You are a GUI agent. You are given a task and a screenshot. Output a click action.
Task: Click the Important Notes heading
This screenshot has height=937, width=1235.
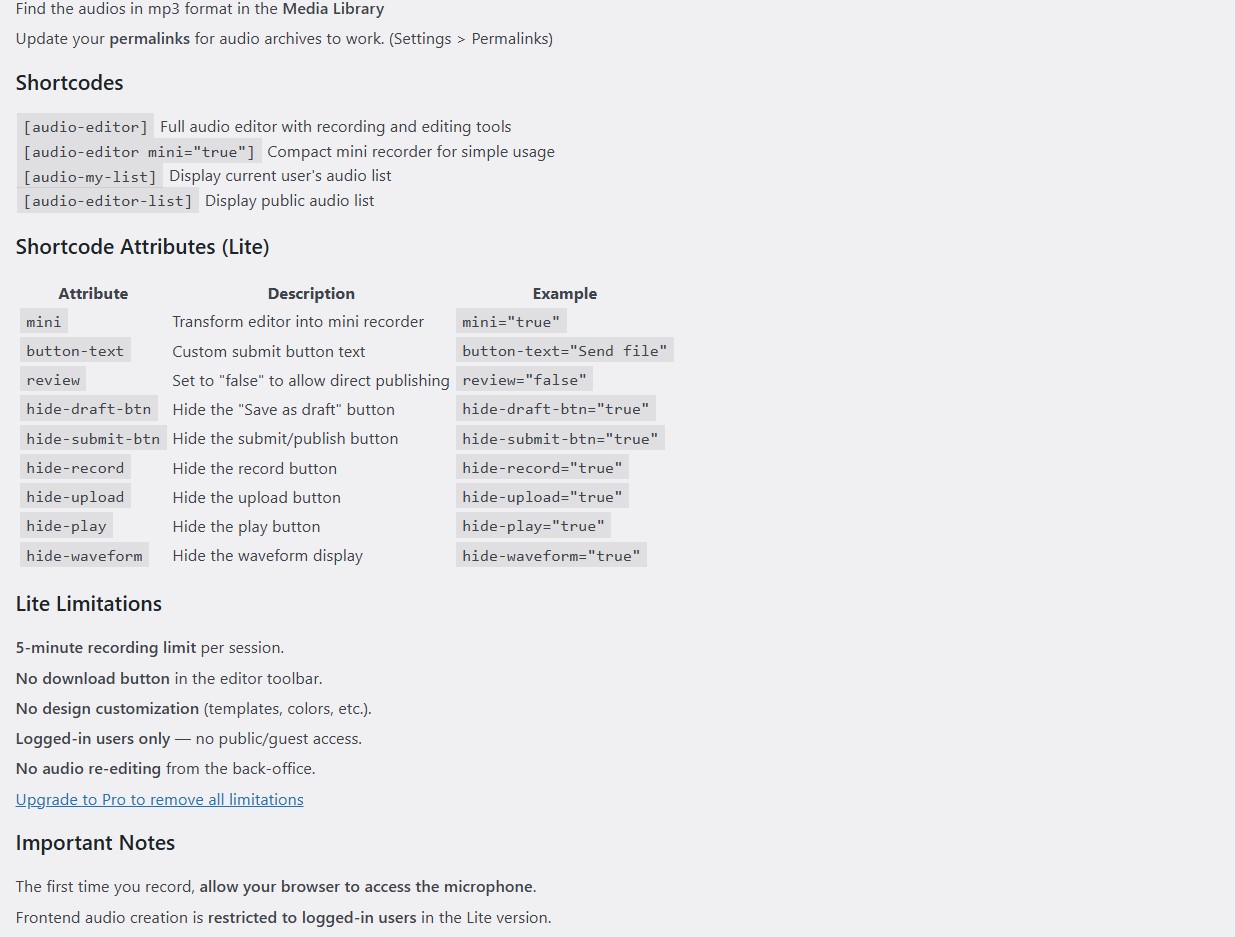pyautogui.click(x=95, y=843)
